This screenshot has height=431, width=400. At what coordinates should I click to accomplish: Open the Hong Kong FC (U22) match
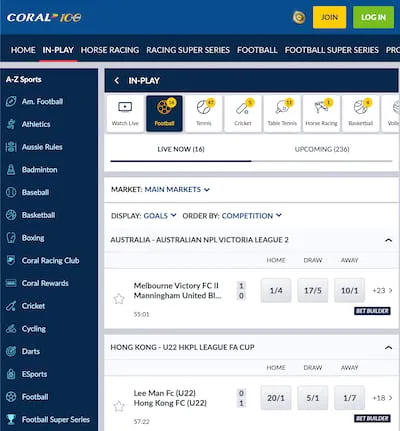point(170,403)
